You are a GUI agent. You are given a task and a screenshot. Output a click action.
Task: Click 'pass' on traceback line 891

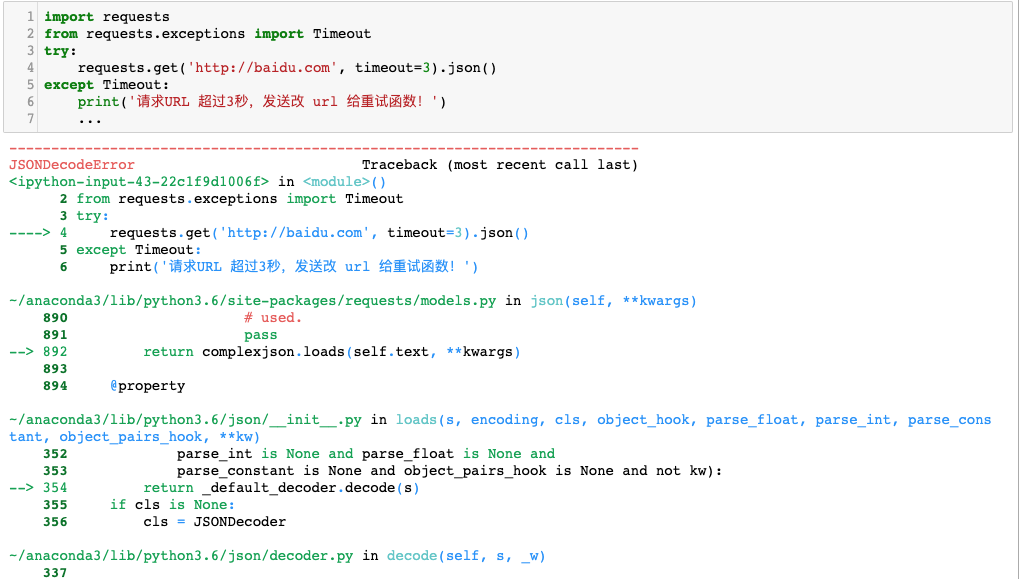point(261,335)
